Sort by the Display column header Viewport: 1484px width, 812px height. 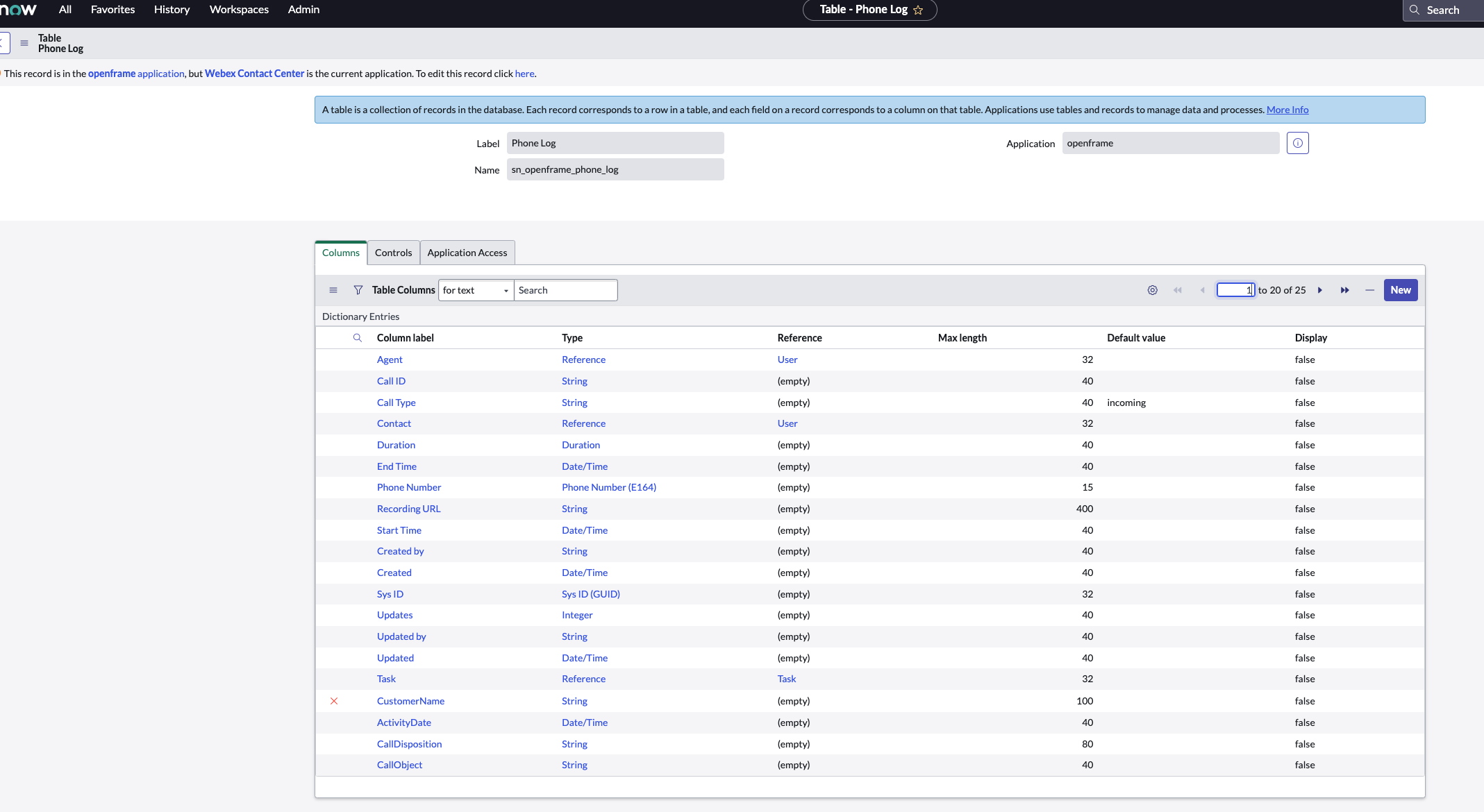[x=1310, y=338]
